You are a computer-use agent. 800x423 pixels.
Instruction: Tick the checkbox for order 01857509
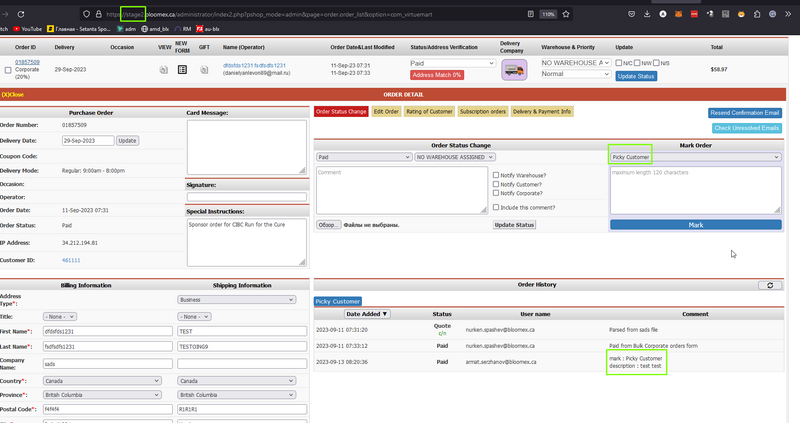point(8,70)
